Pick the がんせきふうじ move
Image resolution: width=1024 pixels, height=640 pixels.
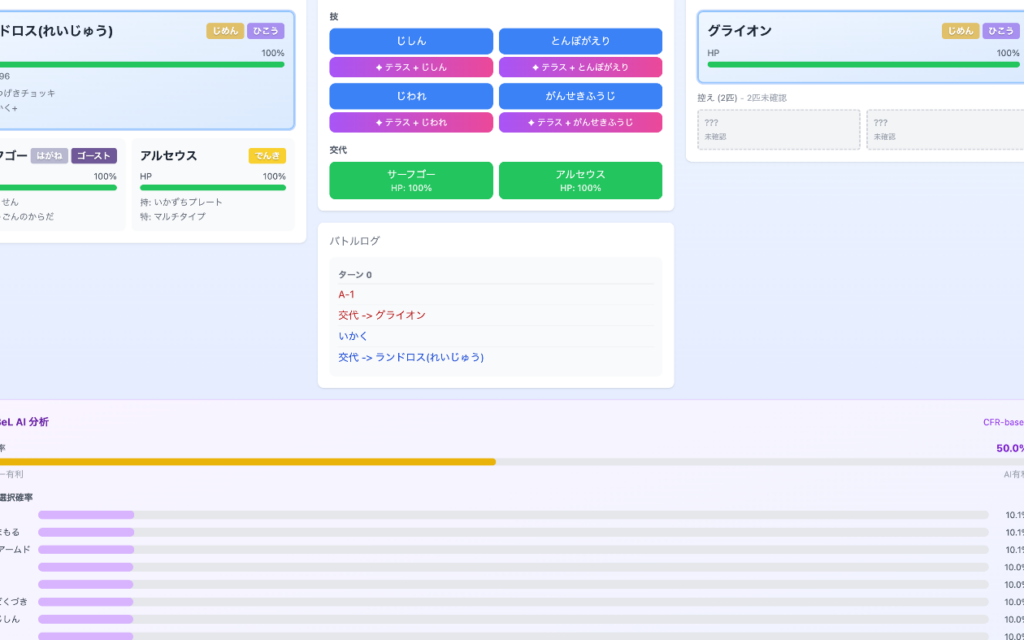580,96
